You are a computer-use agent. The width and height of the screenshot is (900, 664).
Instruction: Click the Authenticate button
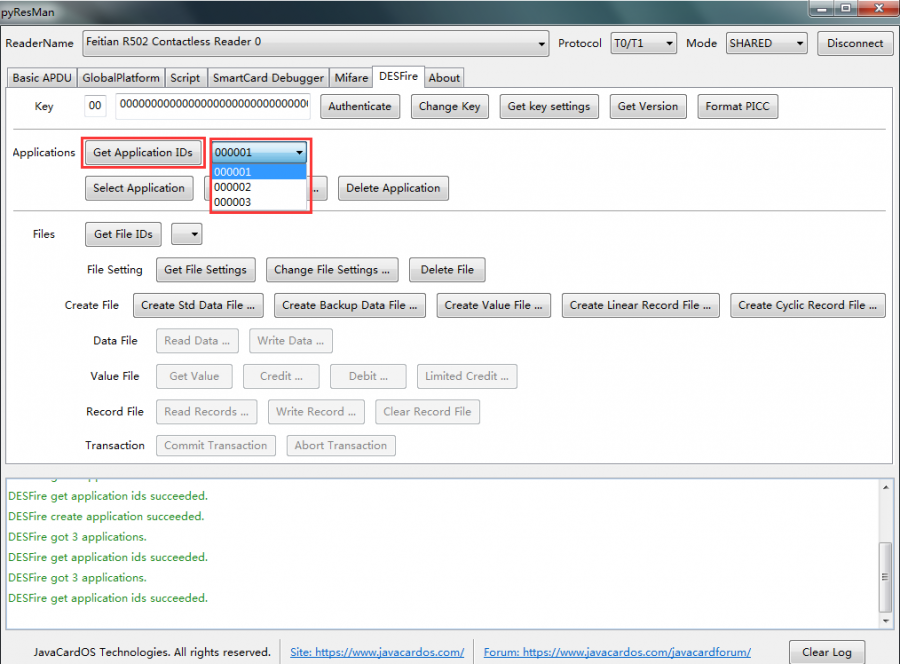tap(359, 107)
